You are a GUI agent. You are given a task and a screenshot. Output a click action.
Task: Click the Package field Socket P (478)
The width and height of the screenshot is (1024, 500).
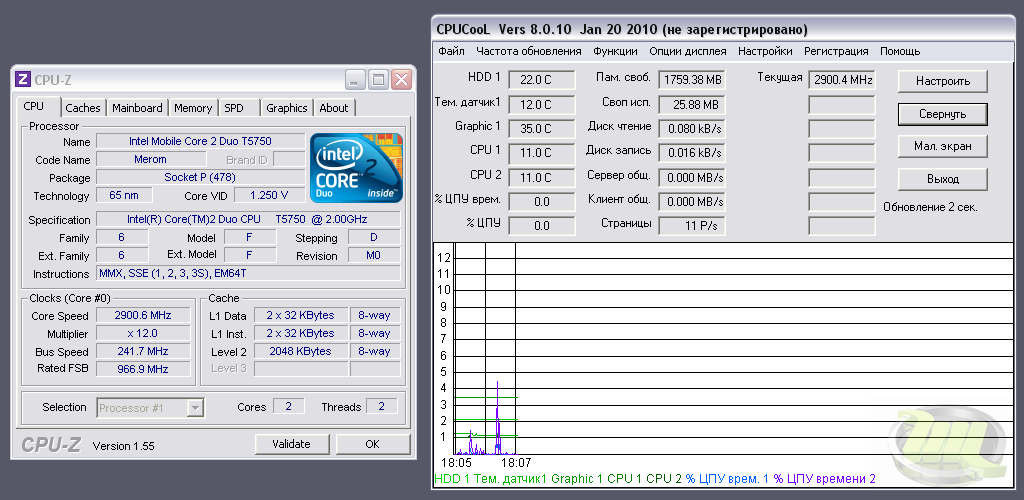point(200,177)
